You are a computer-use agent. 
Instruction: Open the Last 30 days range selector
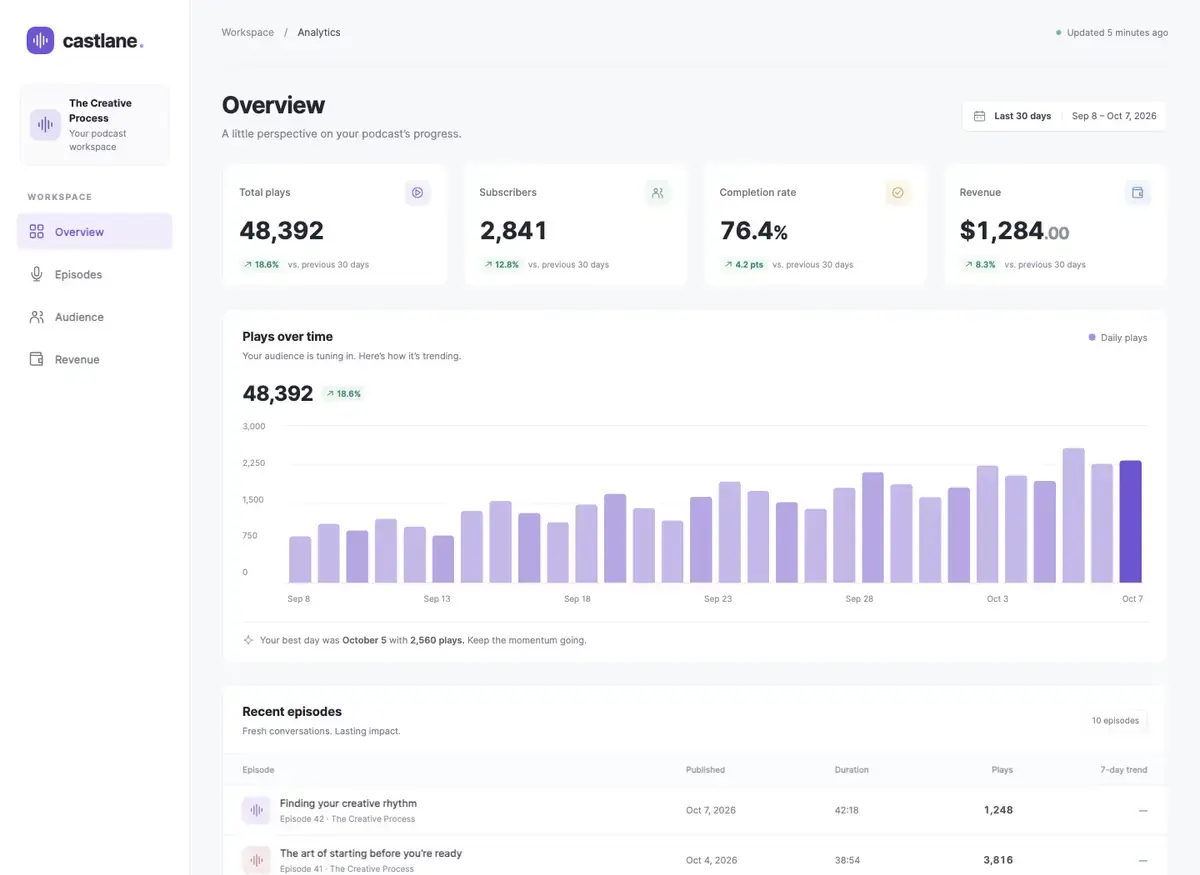(1064, 116)
